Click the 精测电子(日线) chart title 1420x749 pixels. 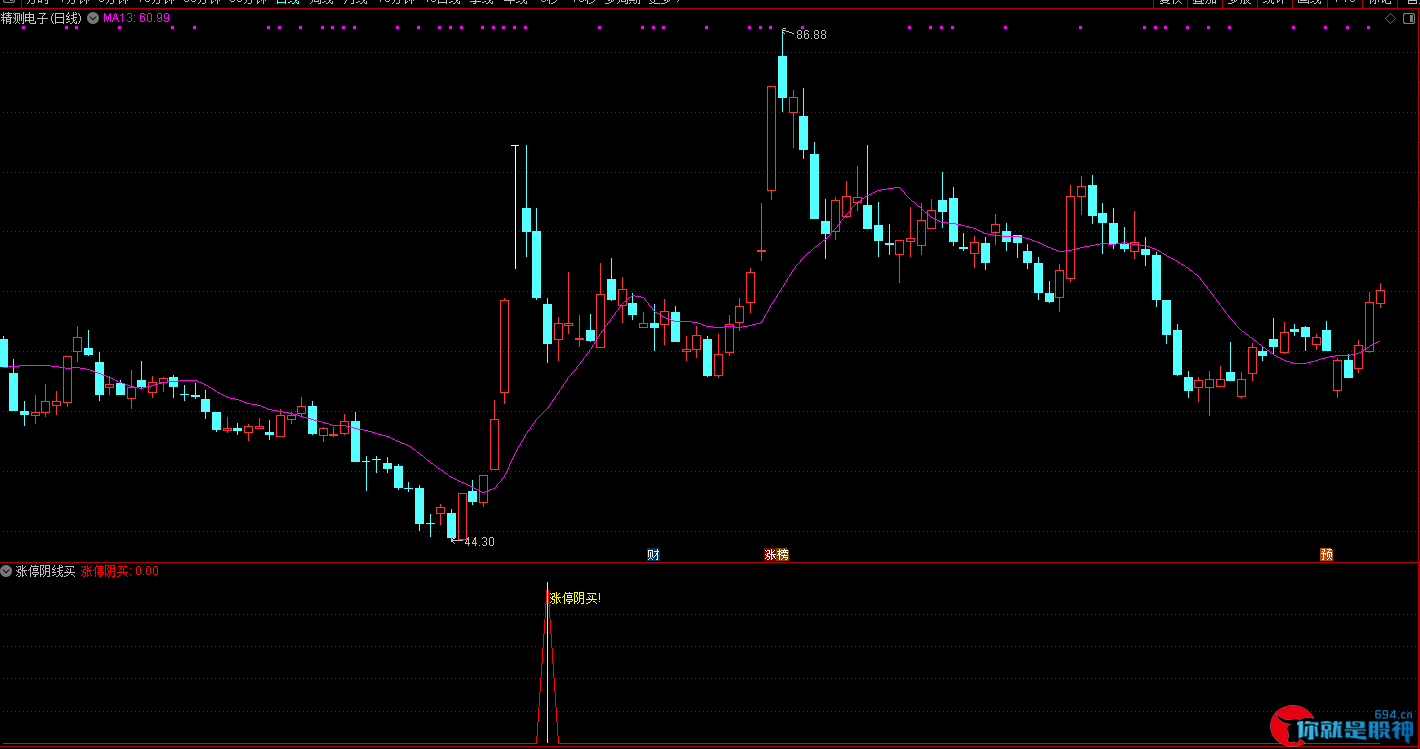tap(42, 18)
